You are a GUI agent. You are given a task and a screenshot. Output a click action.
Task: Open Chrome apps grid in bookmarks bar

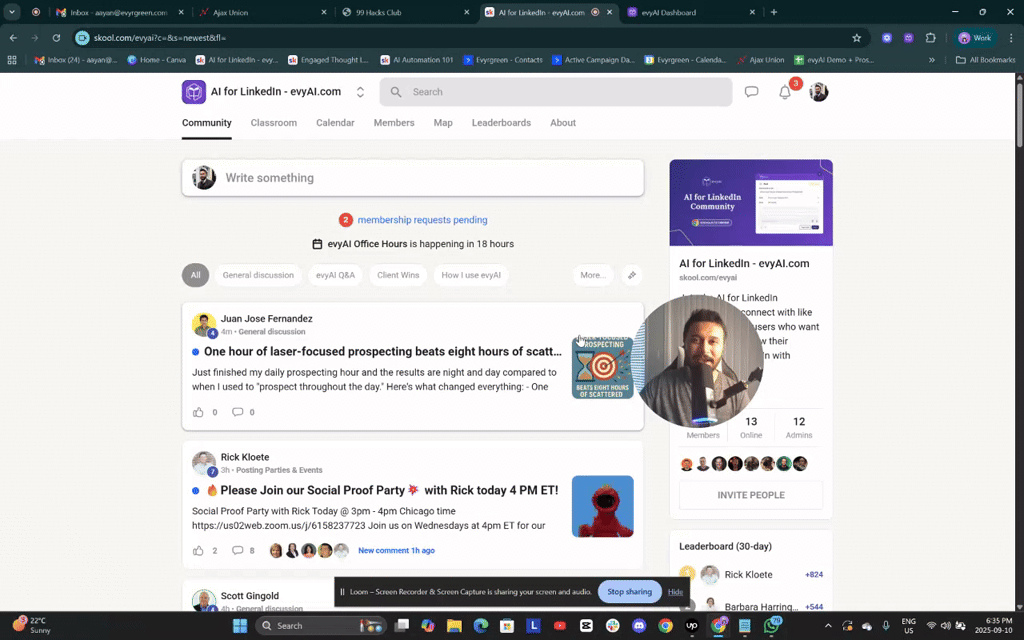coord(12,60)
